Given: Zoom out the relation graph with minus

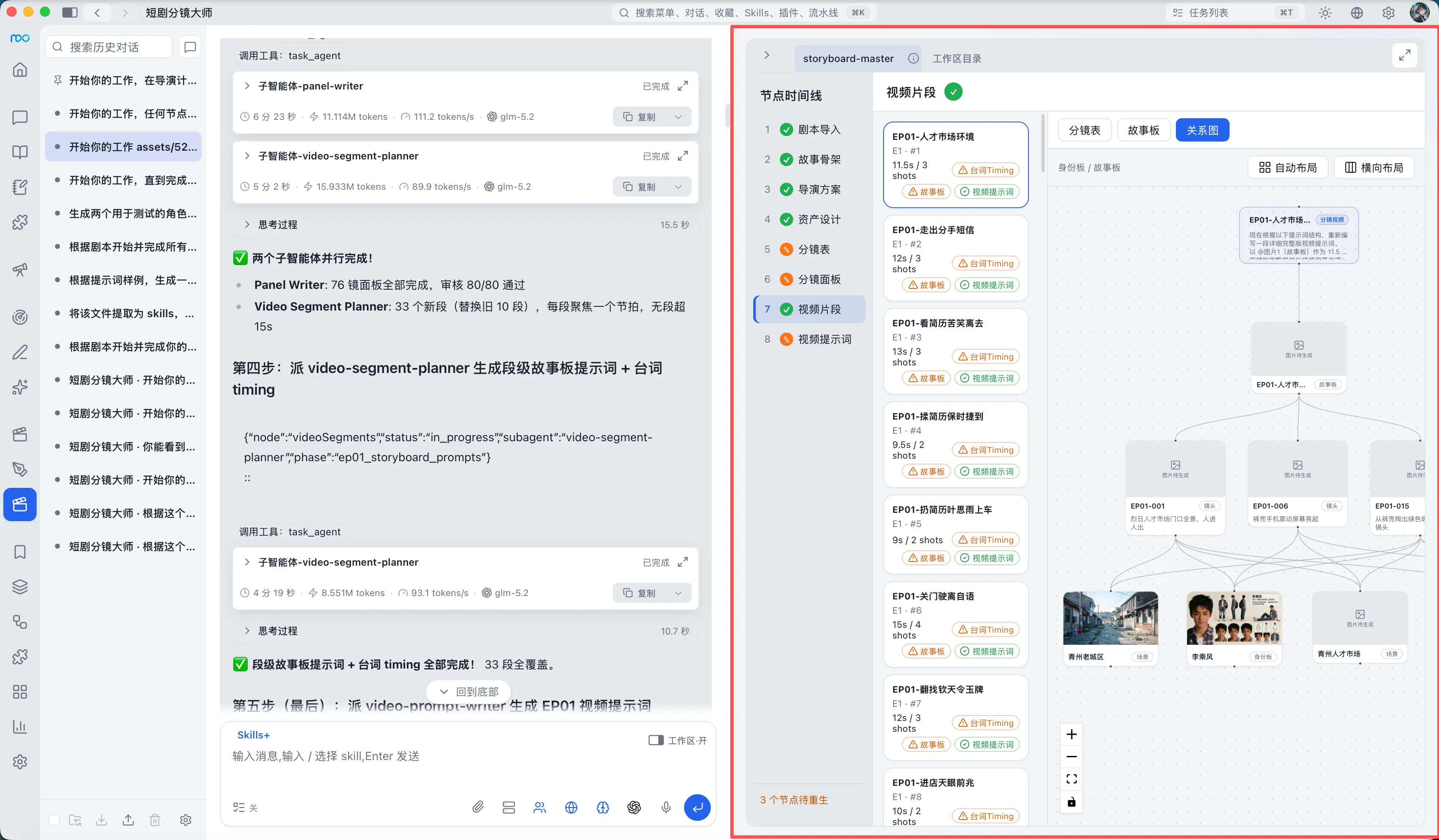Looking at the screenshot, I should pyautogui.click(x=1072, y=757).
